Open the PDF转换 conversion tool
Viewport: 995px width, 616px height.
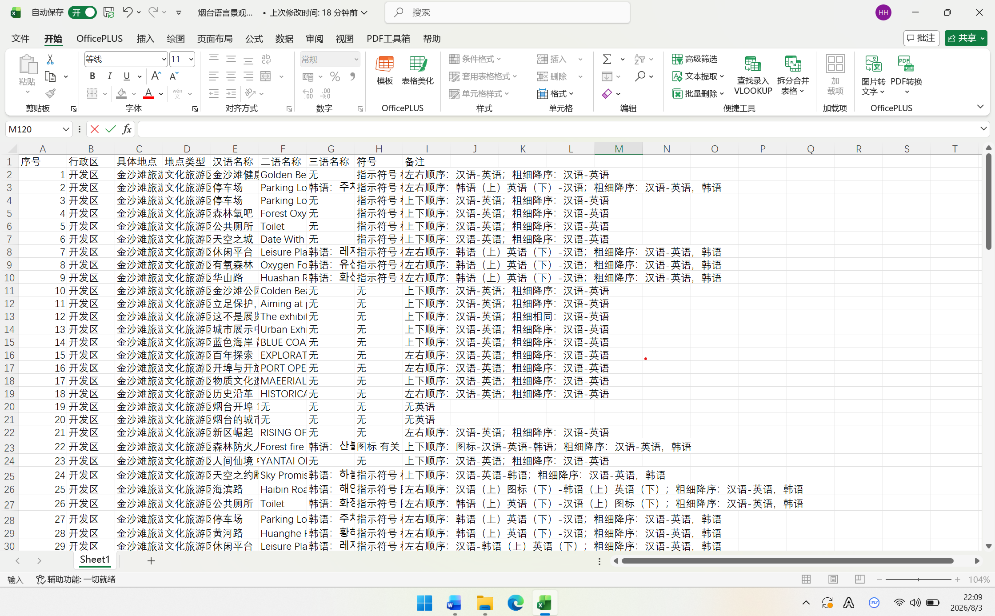point(906,75)
